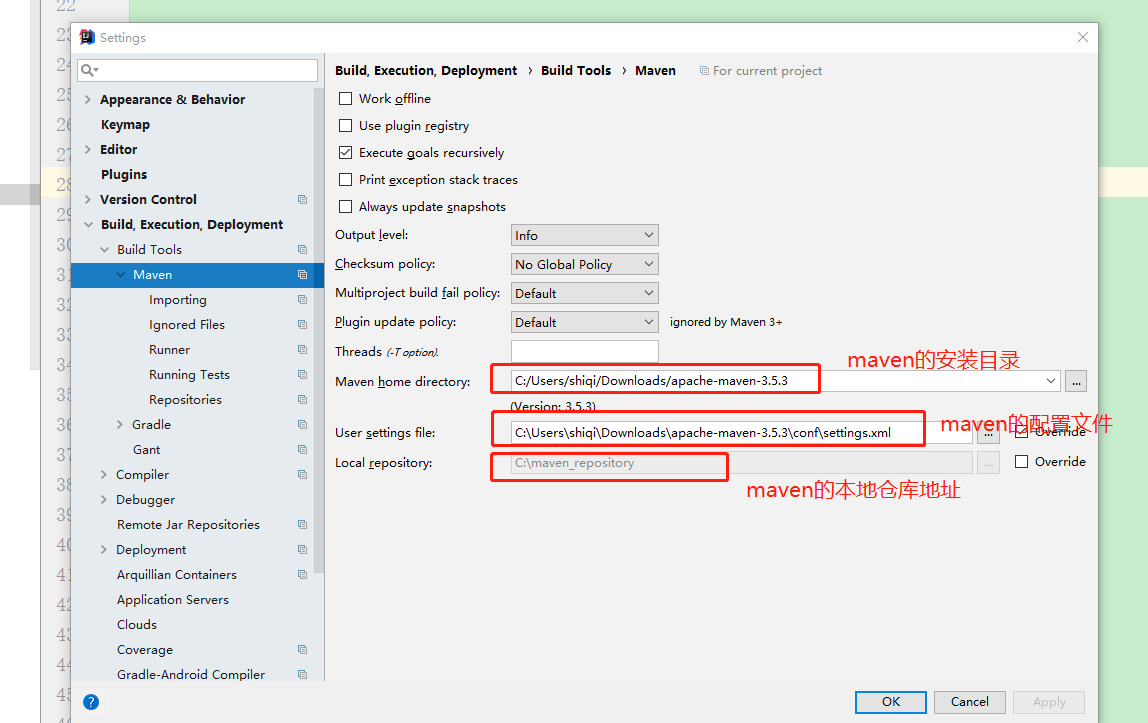Collapse the Build, Execution, Deployment section
The height and width of the screenshot is (723, 1148).
[x=89, y=225]
